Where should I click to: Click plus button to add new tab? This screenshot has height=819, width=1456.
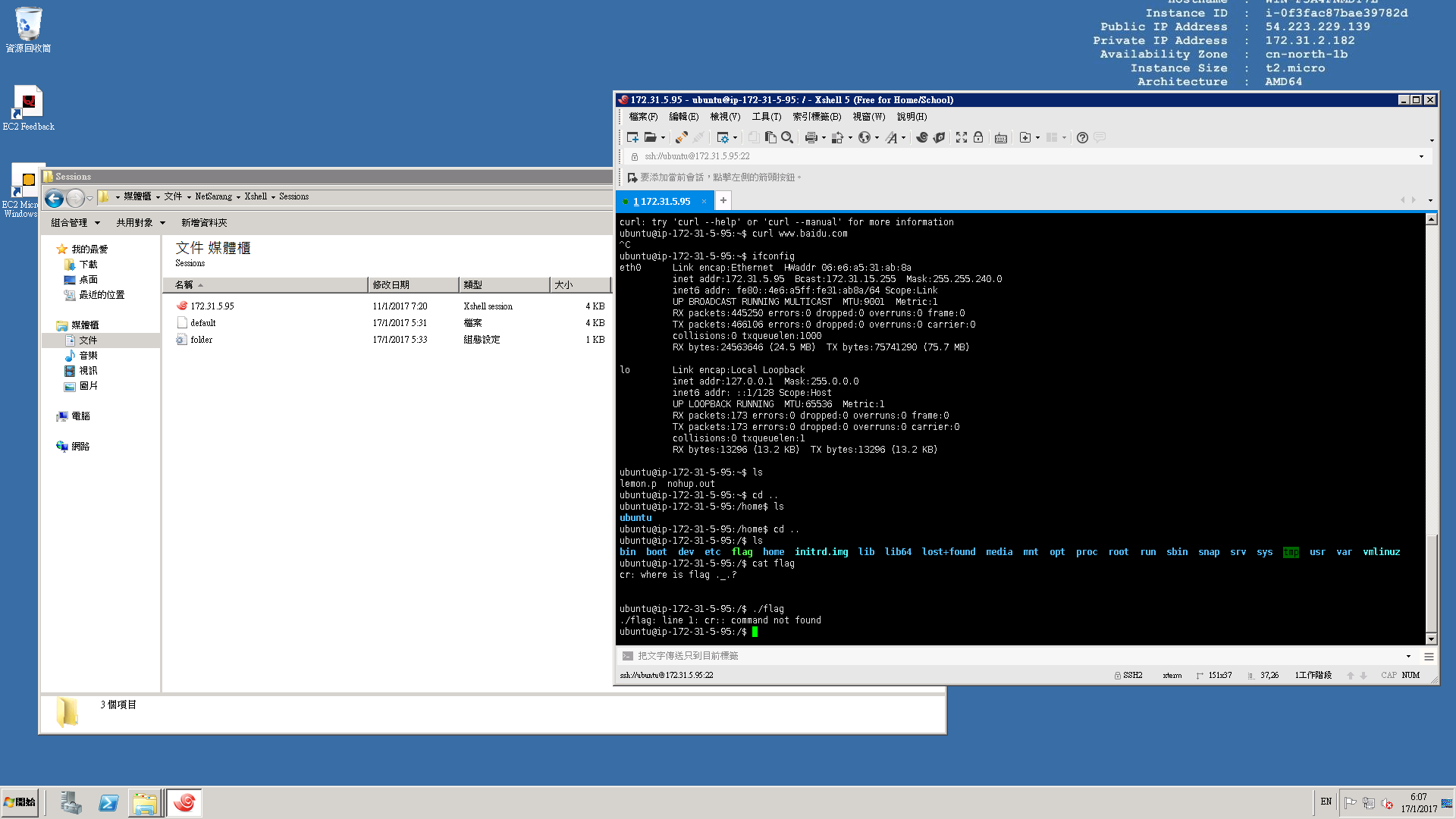pos(723,201)
